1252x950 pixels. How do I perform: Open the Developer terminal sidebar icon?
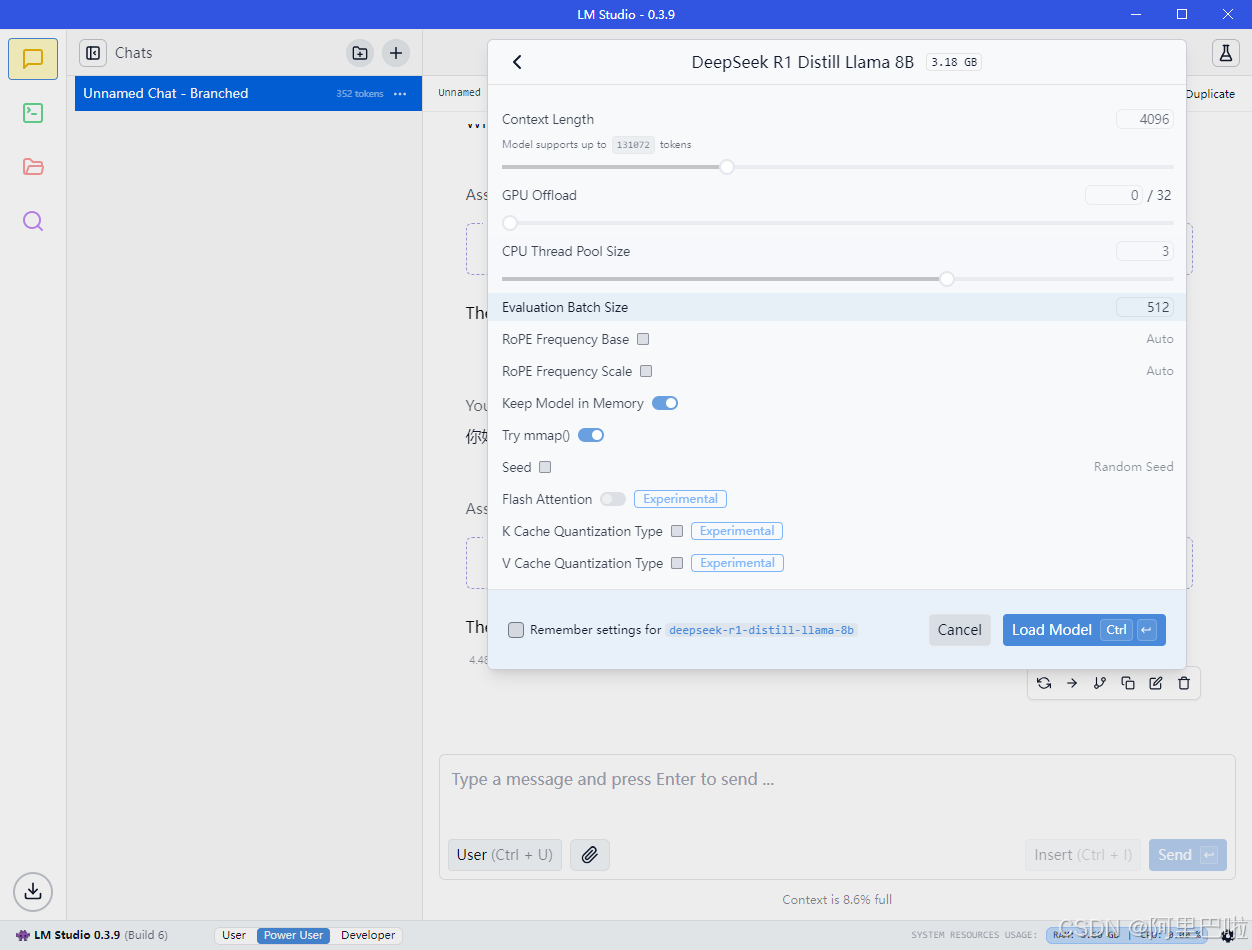click(33, 113)
